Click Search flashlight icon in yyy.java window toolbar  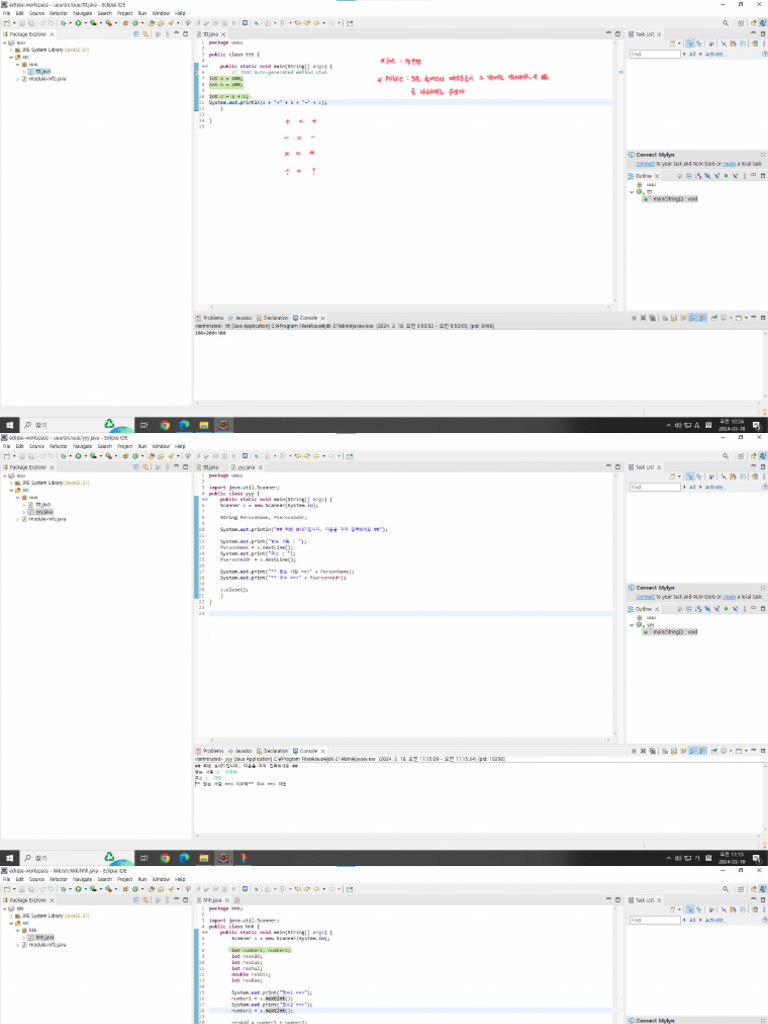(170, 456)
